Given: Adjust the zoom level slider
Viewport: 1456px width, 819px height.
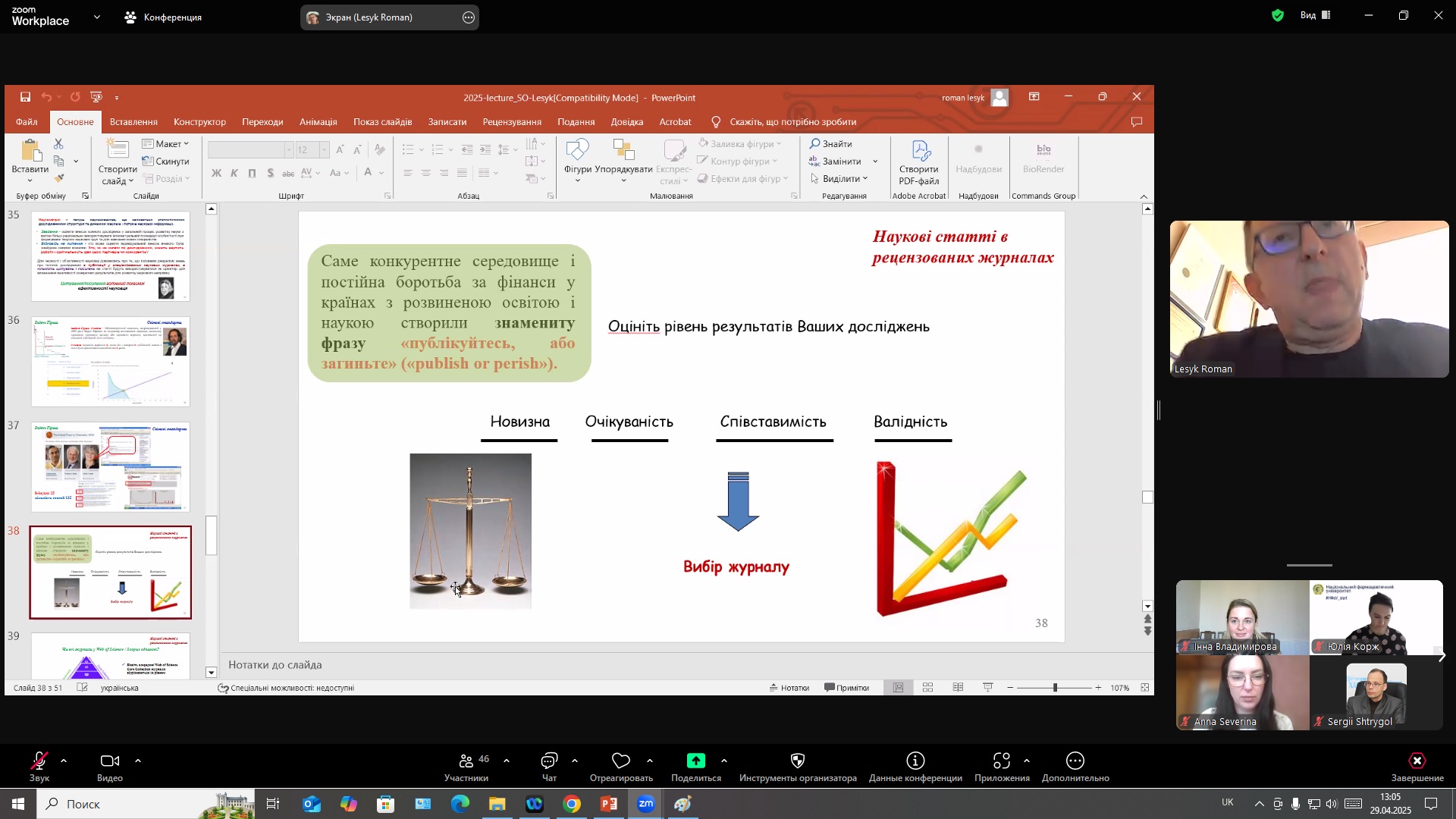Looking at the screenshot, I should coord(1055,688).
